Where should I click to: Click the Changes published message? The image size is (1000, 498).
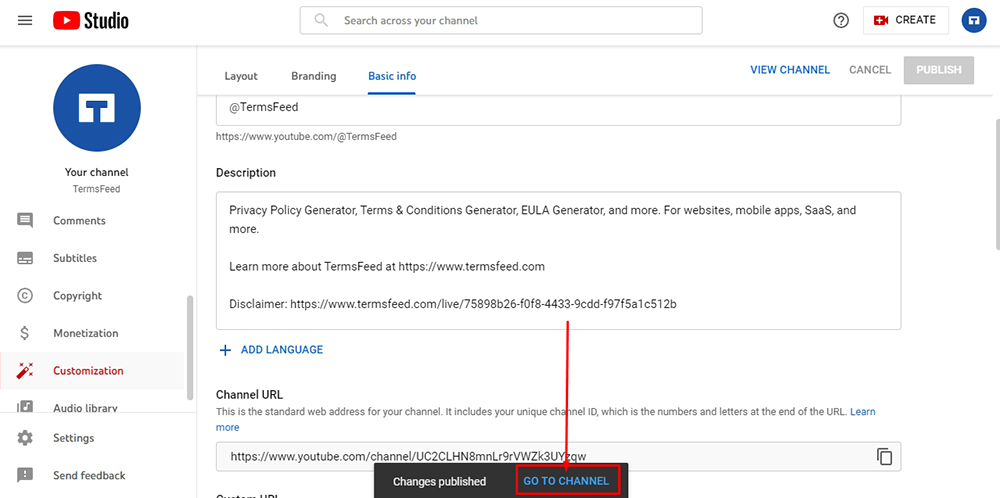pos(439,481)
